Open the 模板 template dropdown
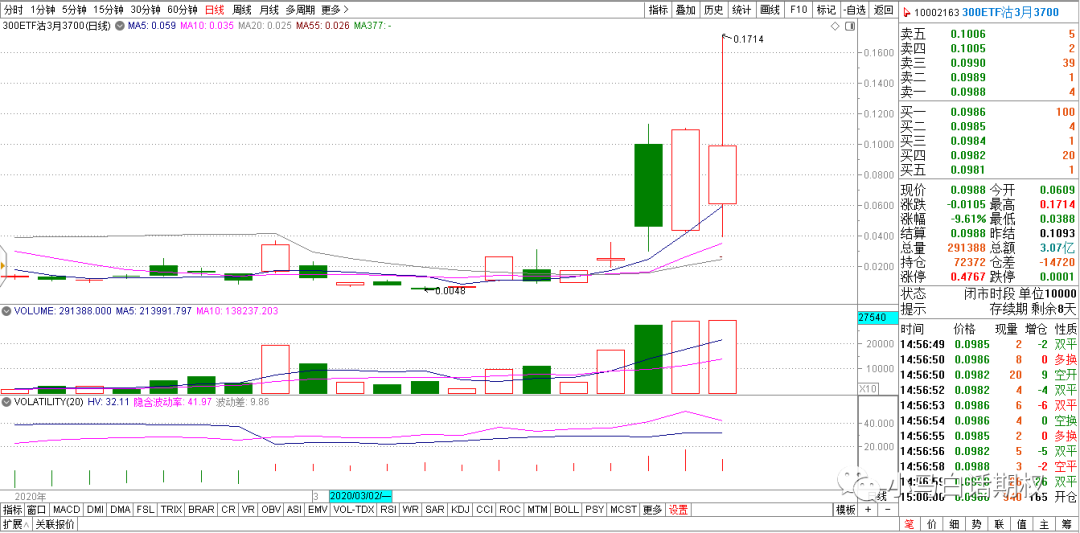 (x=846, y=510)
